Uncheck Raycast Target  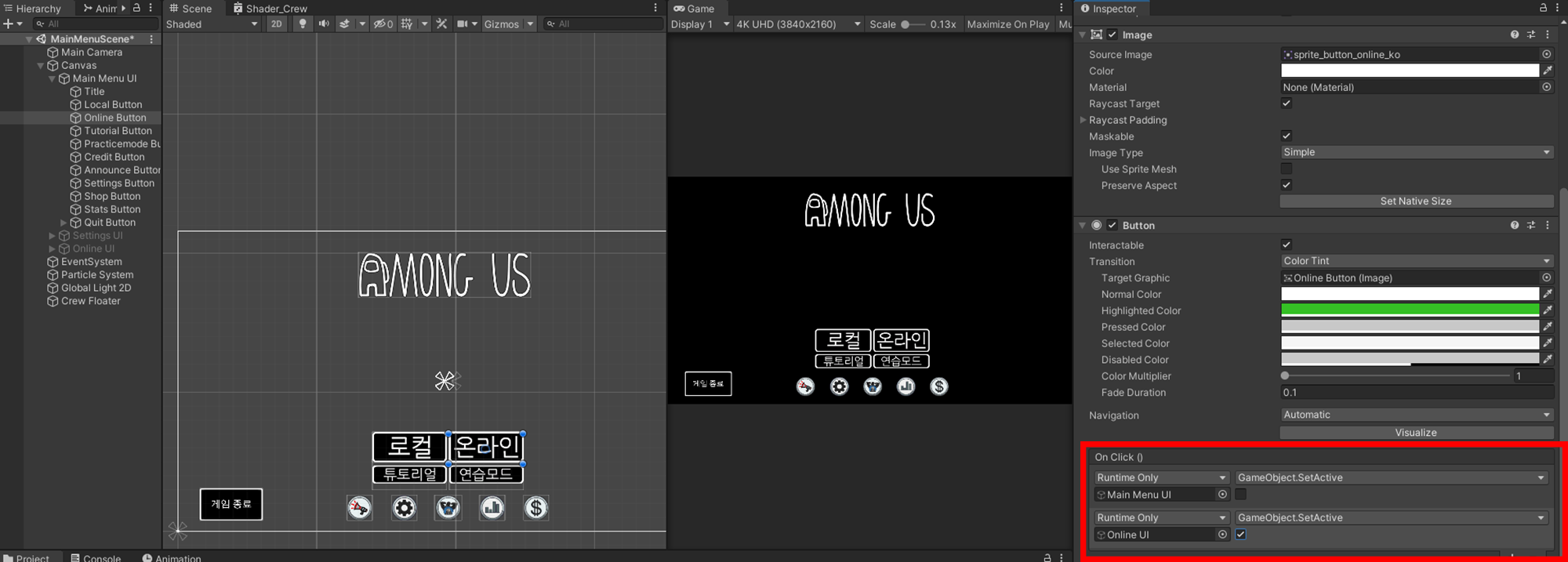(x=1287, y=103)
